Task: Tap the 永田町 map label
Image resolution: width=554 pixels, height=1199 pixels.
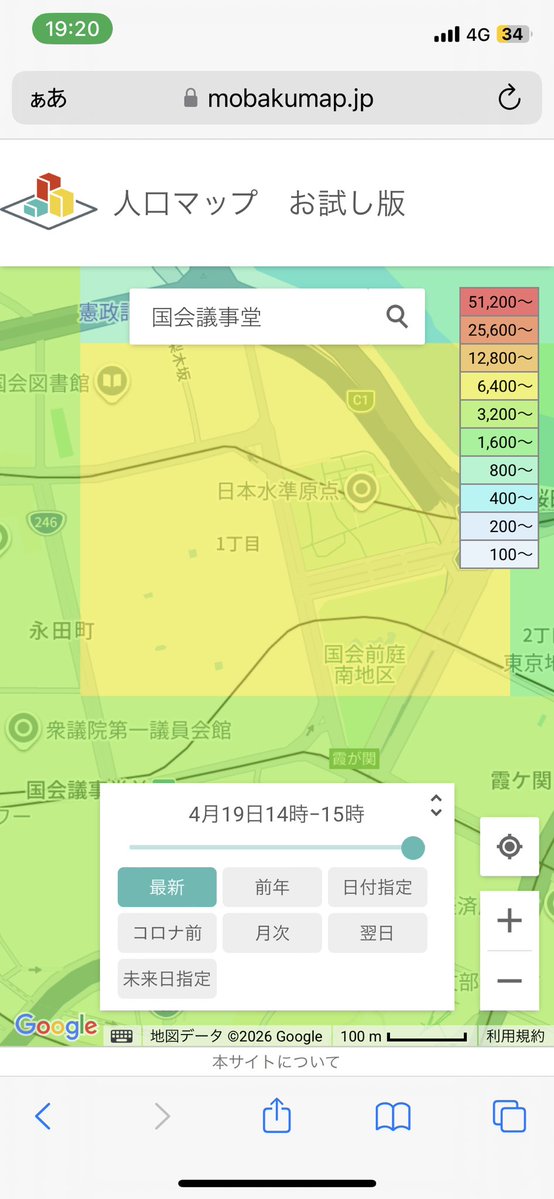Action: (x=62, y=631)
